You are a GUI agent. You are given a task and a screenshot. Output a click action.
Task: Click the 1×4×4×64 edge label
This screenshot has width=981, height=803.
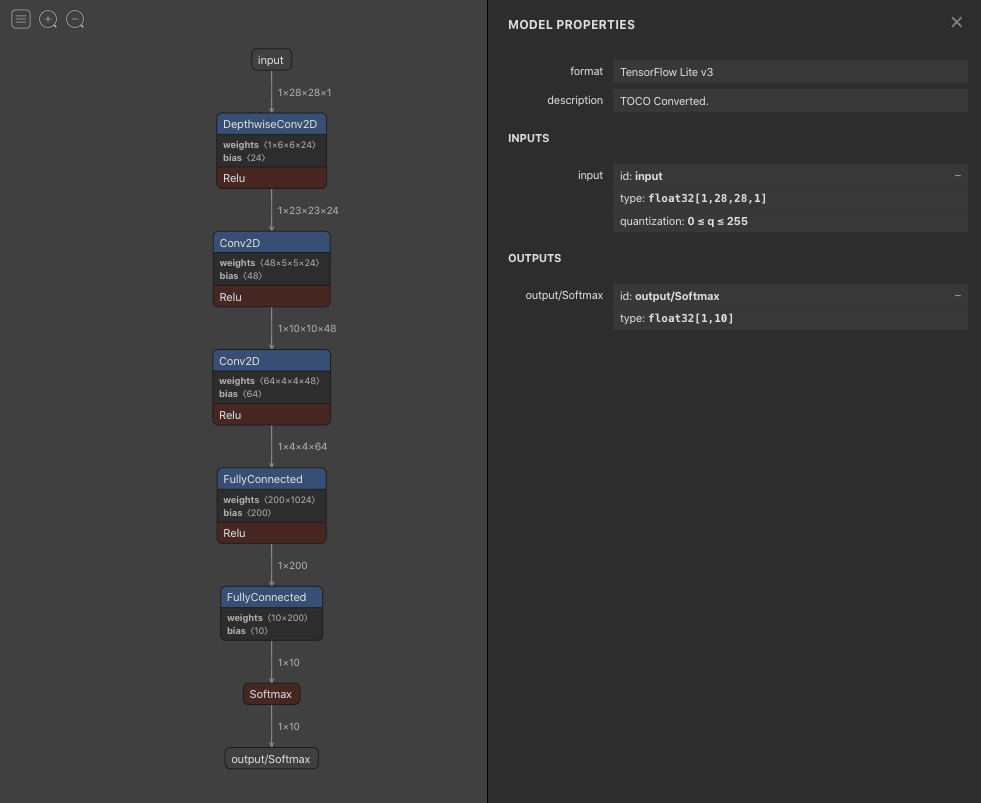(x=302, y=446)
